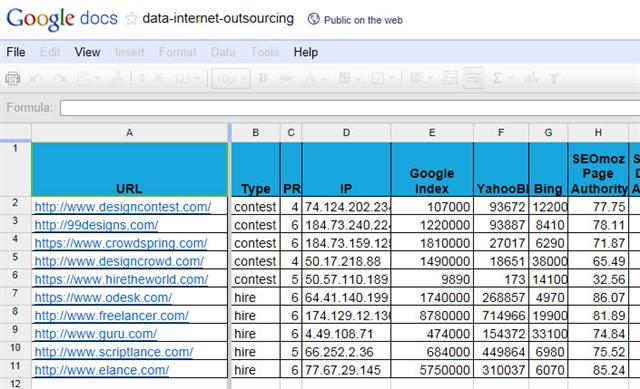The height and width of the screenshot is (389, 640).
Task: Open the crowdspring.com link
Action: 121,243
